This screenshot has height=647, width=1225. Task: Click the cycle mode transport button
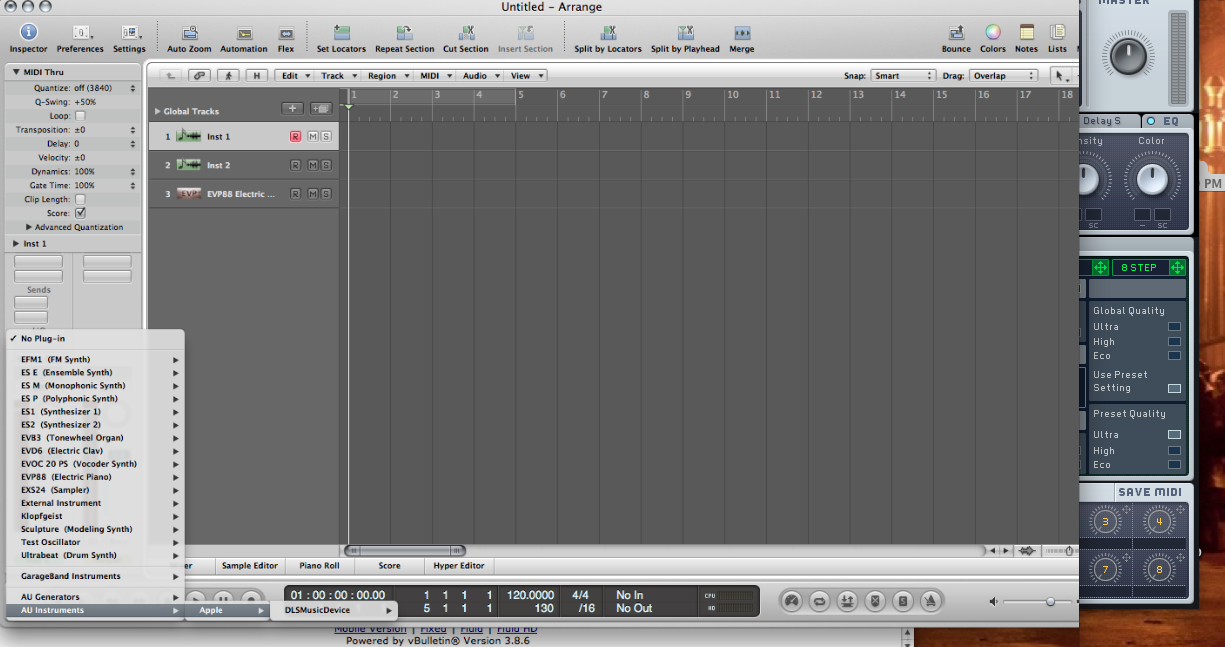click(819, 601)
